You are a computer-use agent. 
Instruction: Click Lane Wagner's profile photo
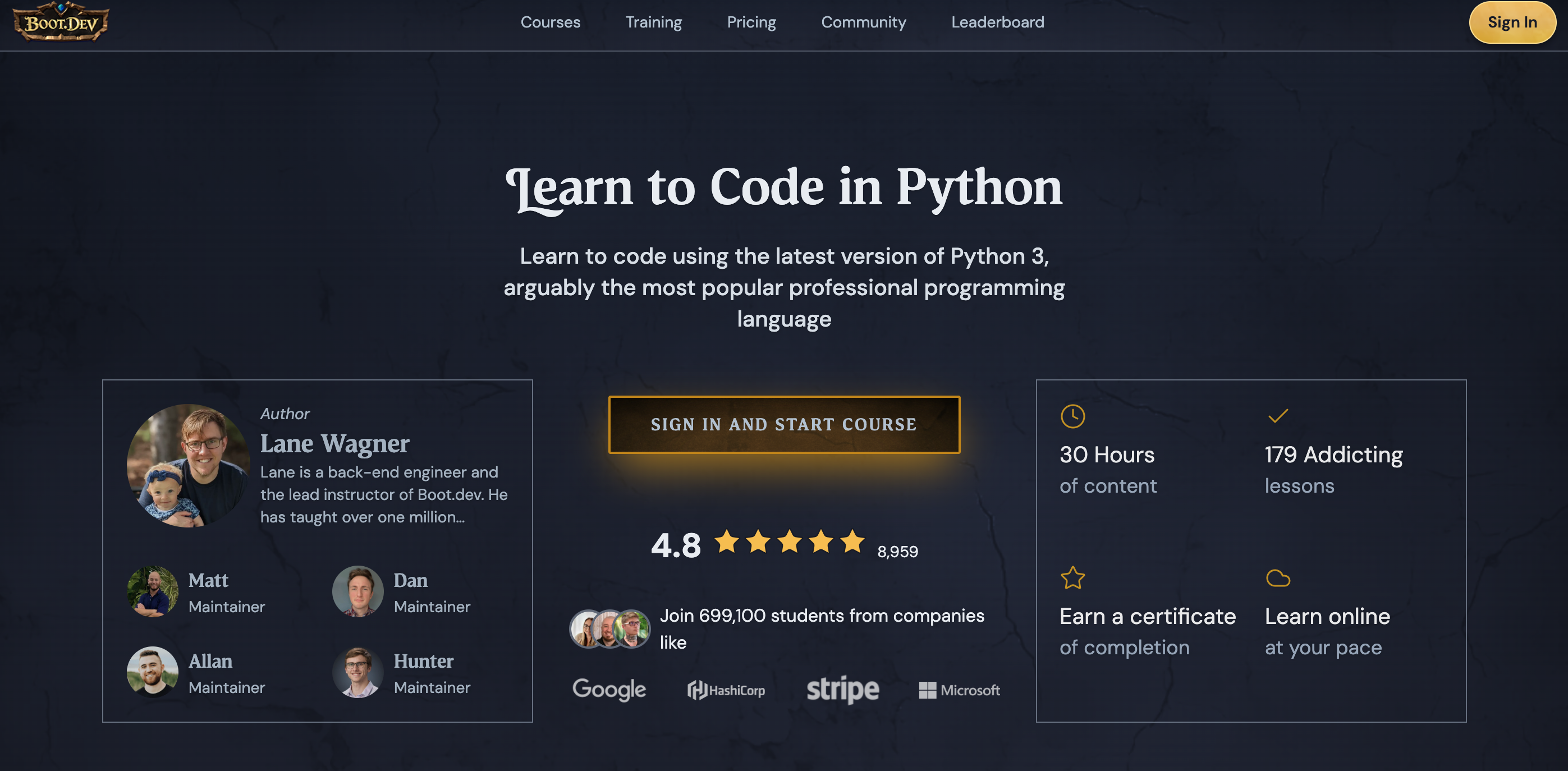pyautogui.click(x=188, y=466)
